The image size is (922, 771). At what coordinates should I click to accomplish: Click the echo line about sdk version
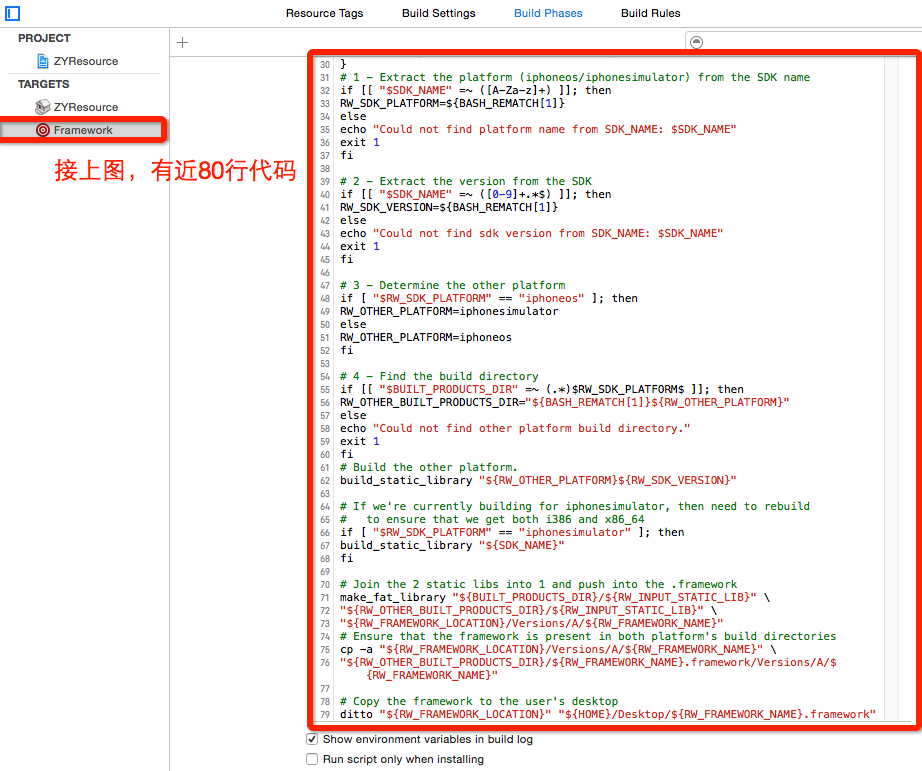[x=531, y=233]
